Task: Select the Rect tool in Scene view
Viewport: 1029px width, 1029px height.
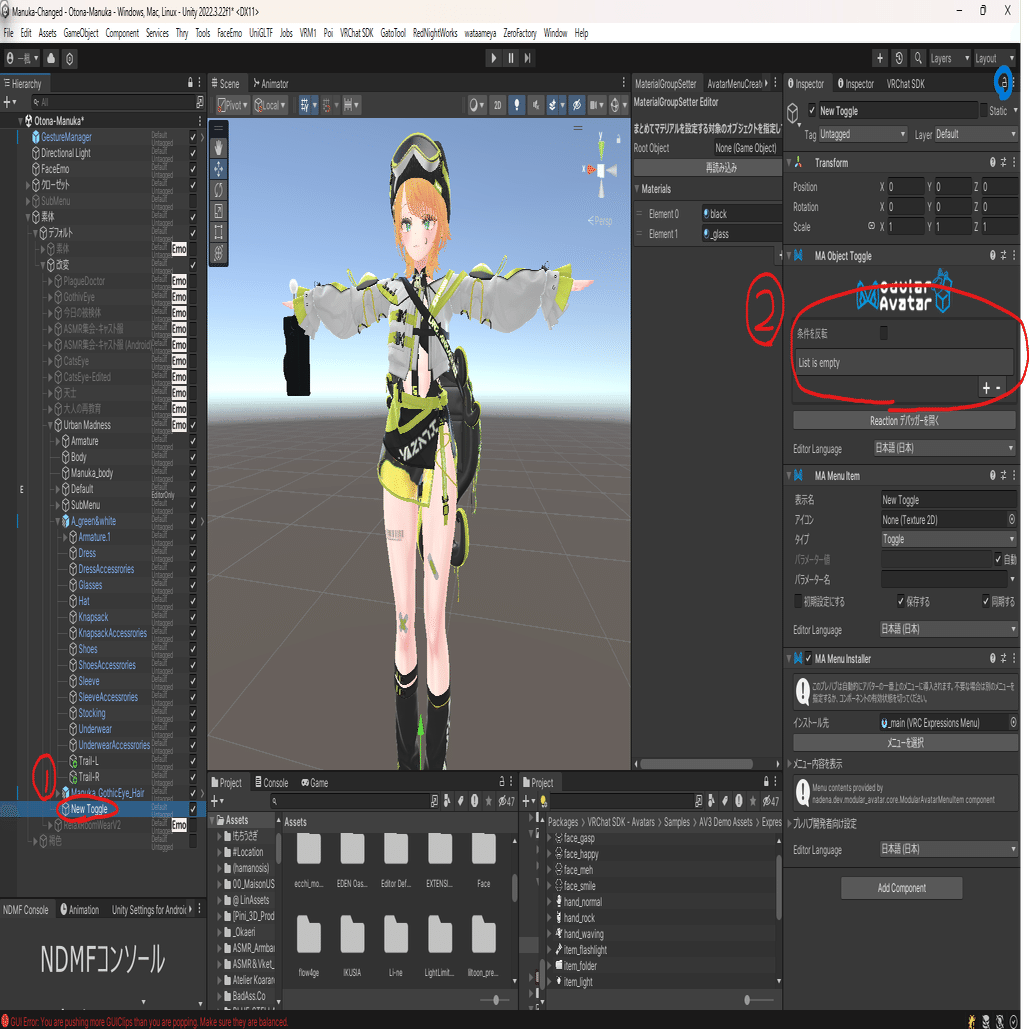Action: click(x=219, y=232)
